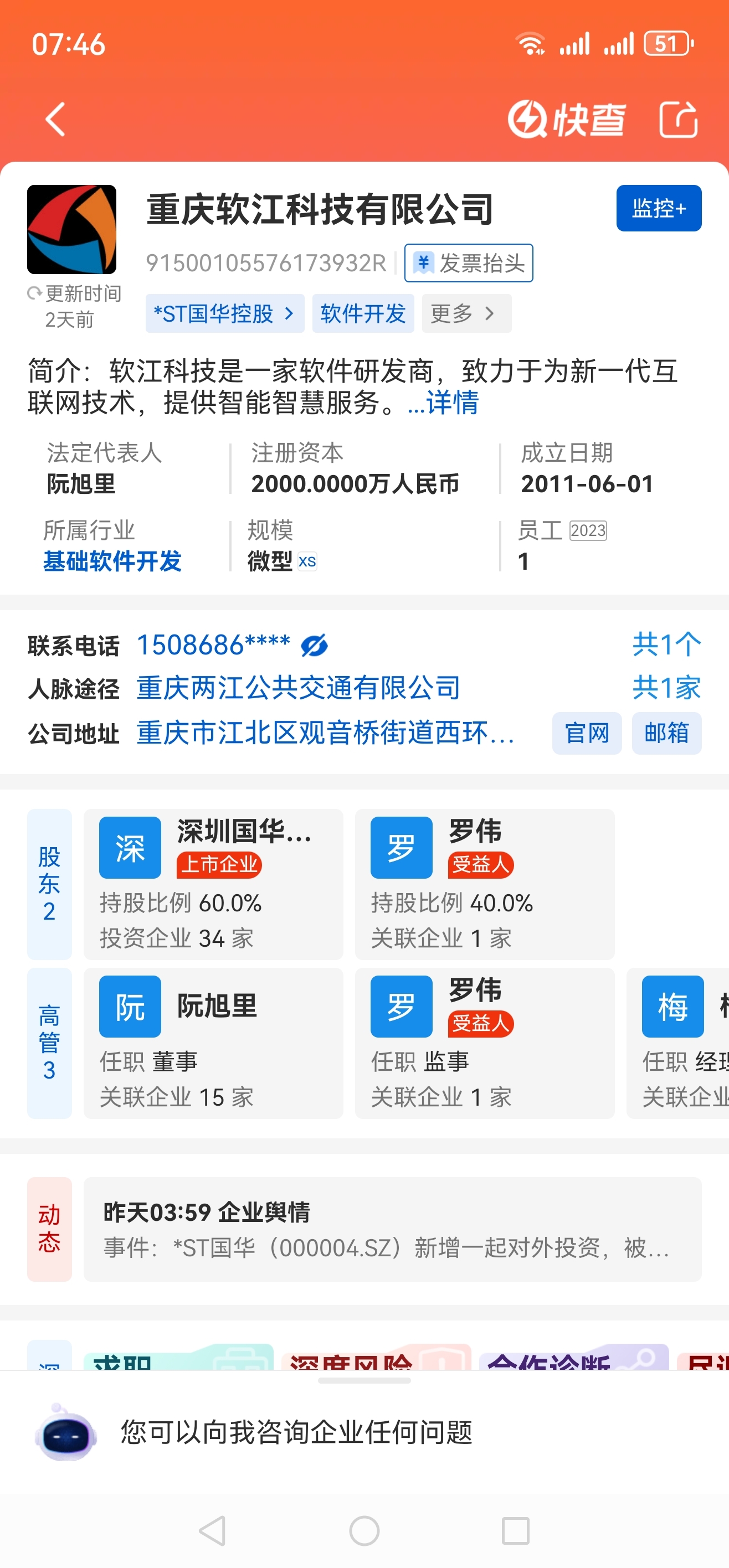Tap the XS size badge
Viewport: 729px width, 1568px height.
[x=307, y=561]
